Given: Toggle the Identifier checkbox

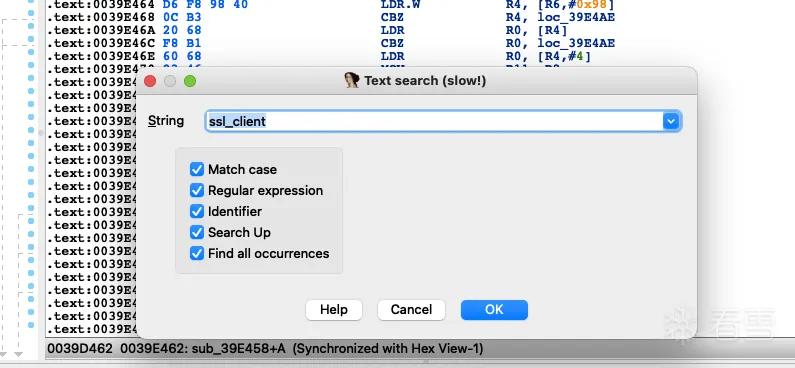Looking at the screenshot, I should tap(197, 211).
